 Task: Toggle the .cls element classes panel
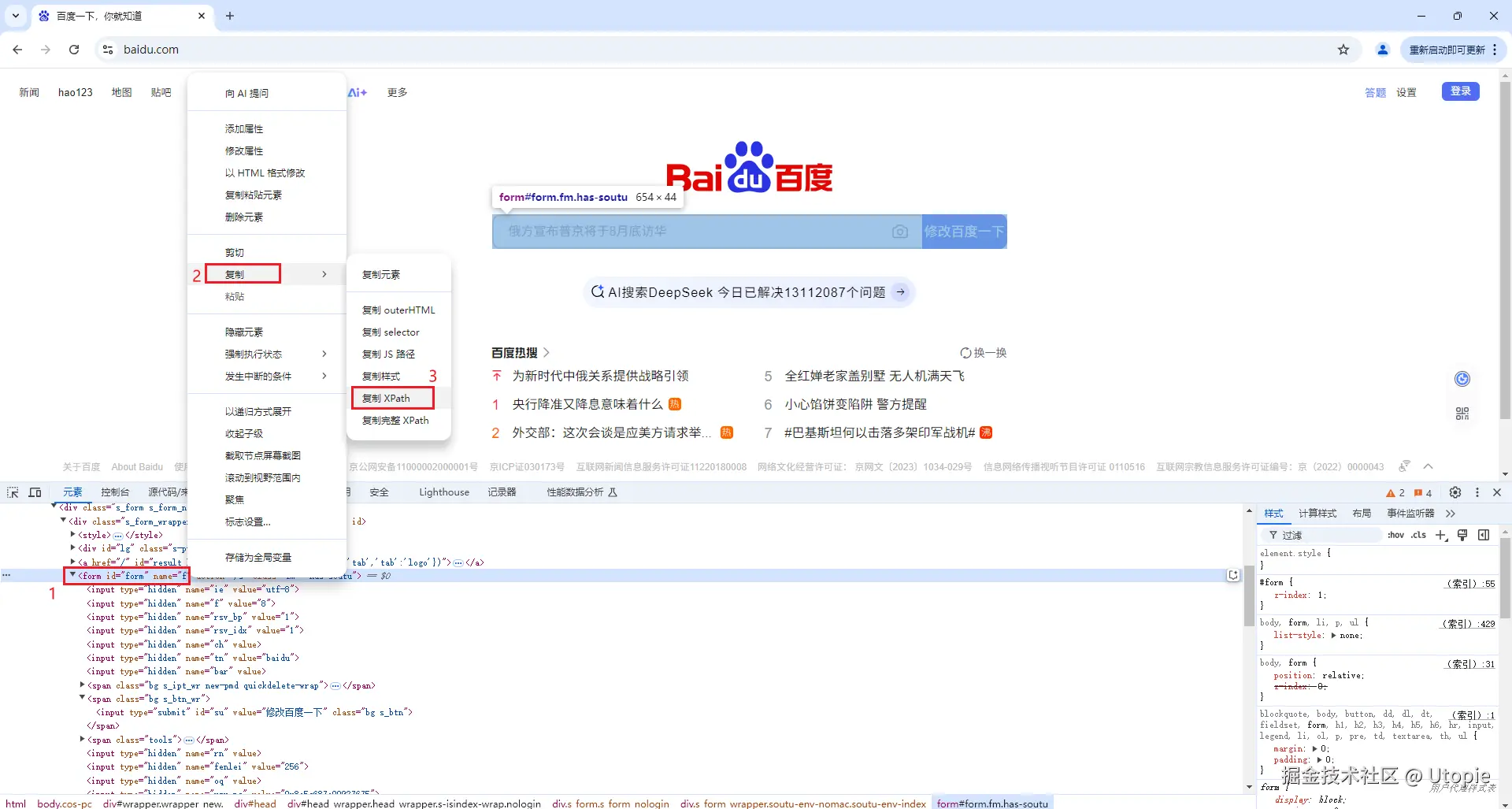pyautogui.click(x=1418, y=535)
